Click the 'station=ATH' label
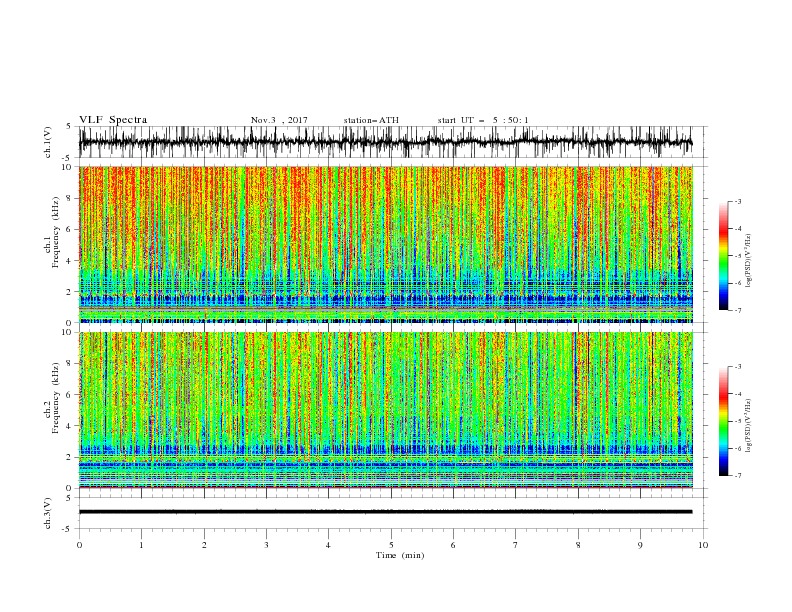Viewport: 792px width, 612px height. [x=371, y=120]
